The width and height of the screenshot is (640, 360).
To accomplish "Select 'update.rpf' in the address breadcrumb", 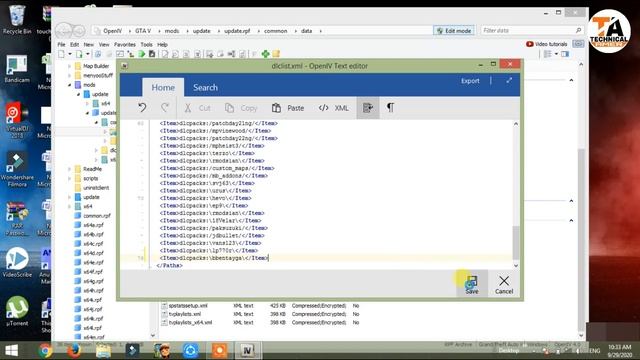I will click(237, 31).
